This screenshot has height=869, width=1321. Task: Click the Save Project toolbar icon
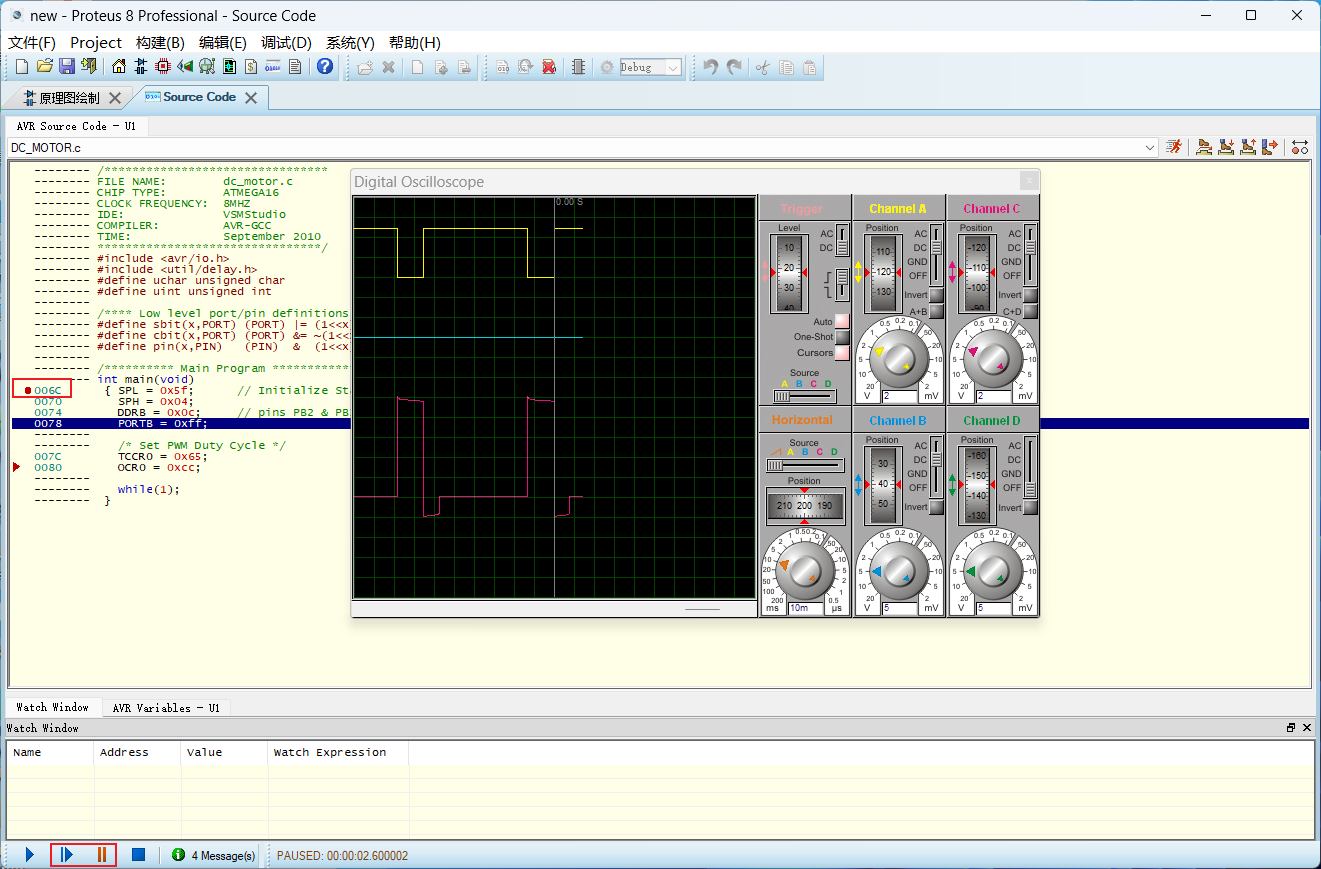click(x=66, y=66)
